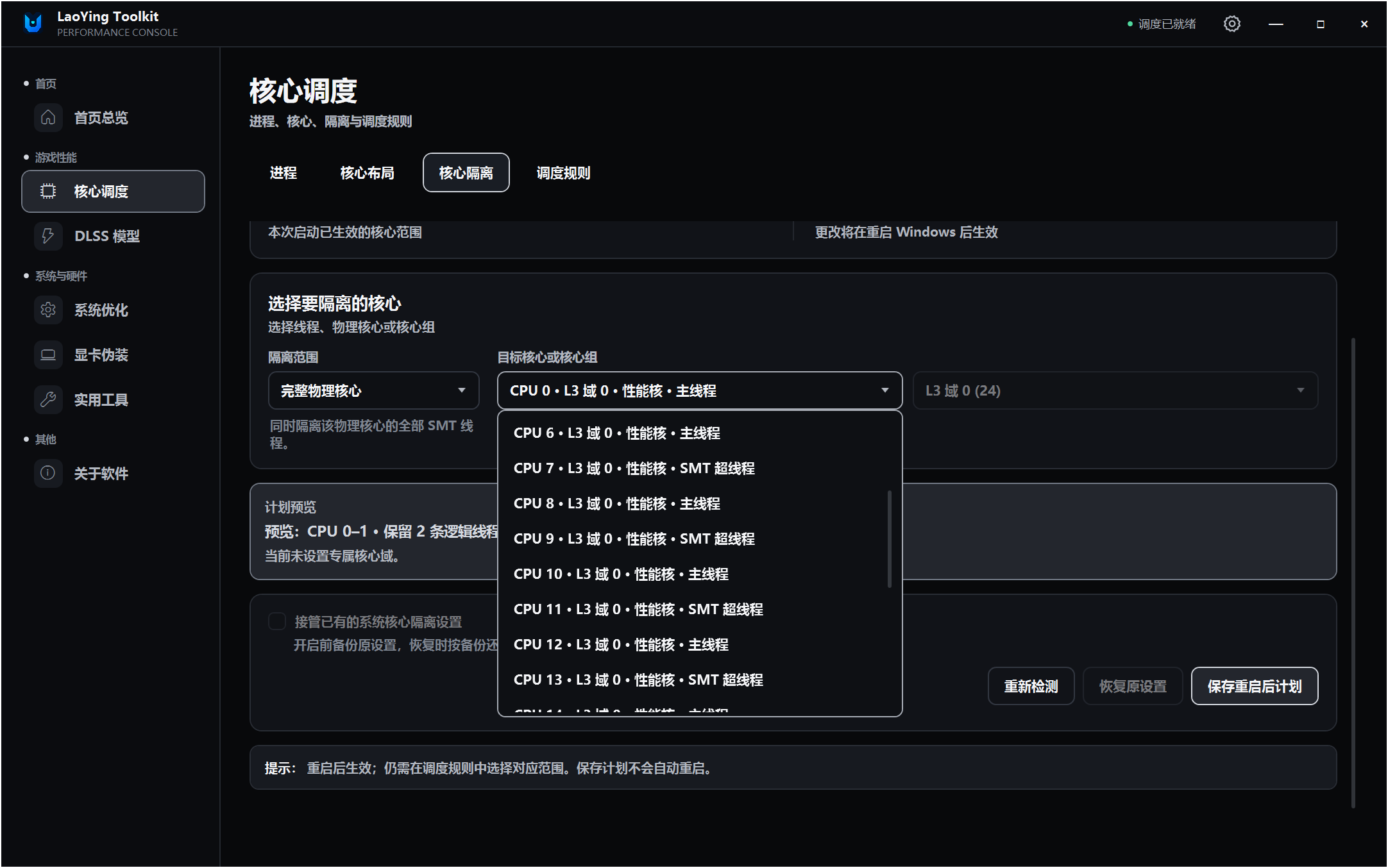Viewport: 1388px width, 868px height.
Task: Click the wrench icon beside 实用工具
Action: click(48, 399)
